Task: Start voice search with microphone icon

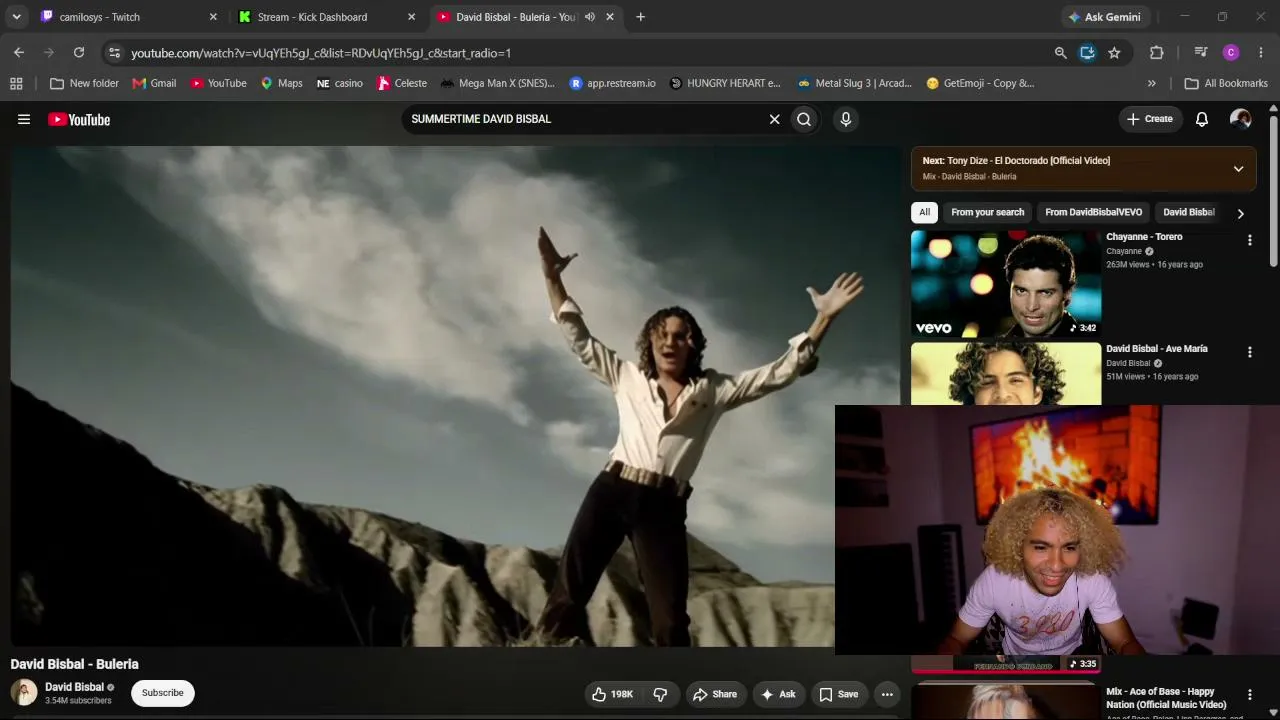Action: 846,119
